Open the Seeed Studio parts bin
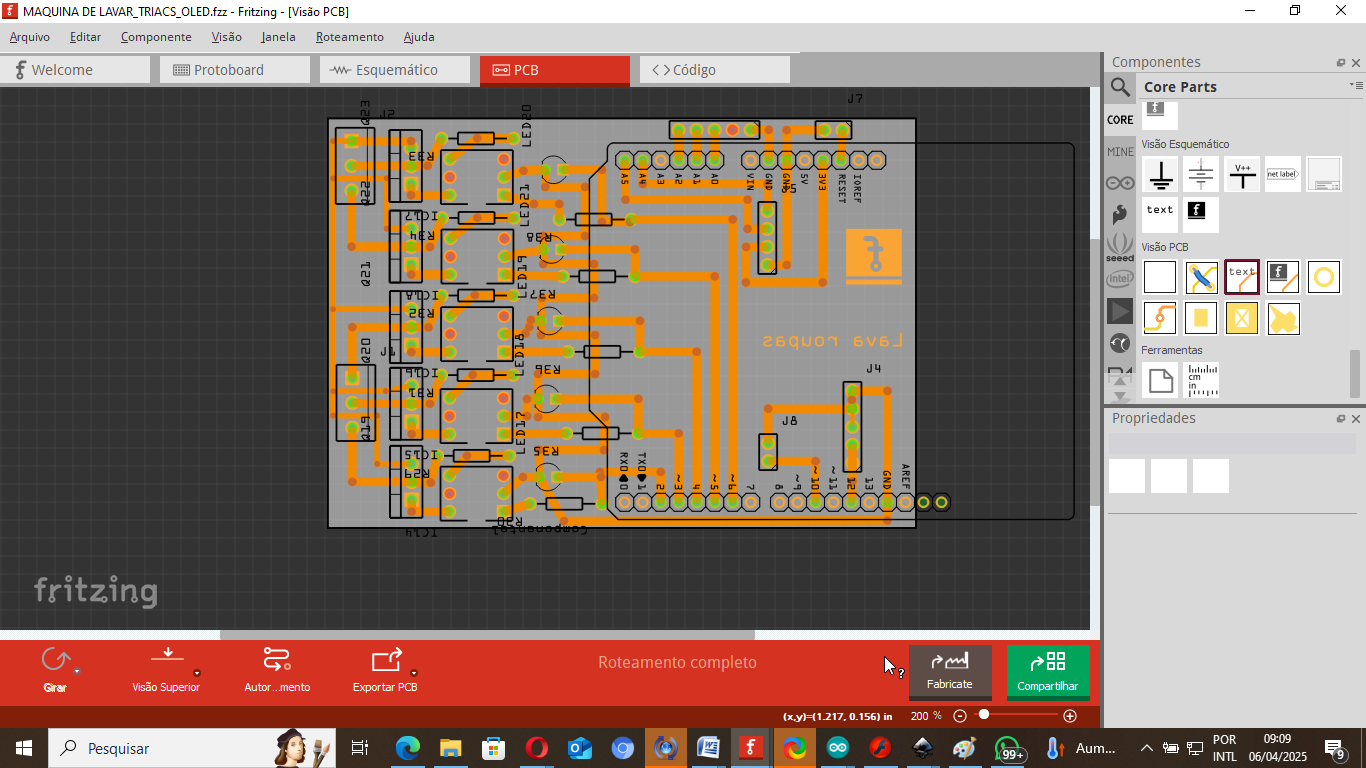This screenshot has width=1366, height=768. pos(1119,246)
